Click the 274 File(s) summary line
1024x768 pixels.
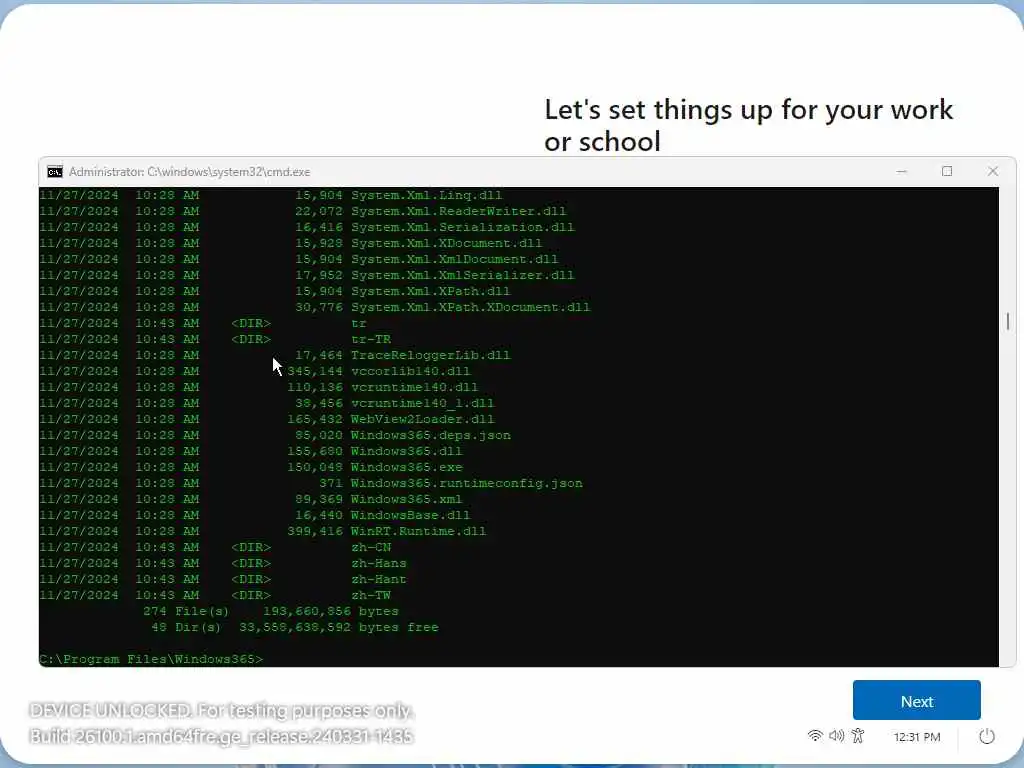coord(270,611)
